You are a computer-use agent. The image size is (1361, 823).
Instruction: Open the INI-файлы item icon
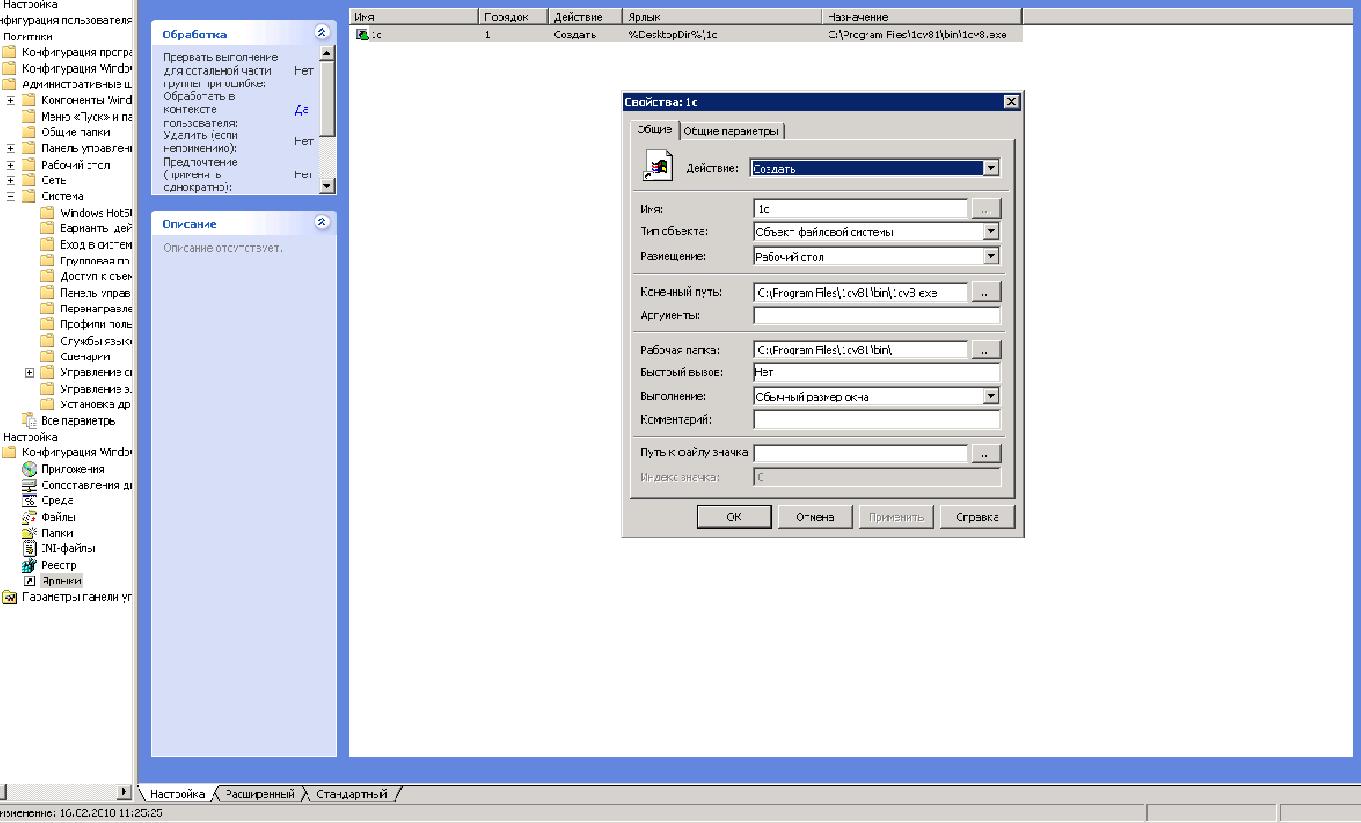click(x=29, y=549)
